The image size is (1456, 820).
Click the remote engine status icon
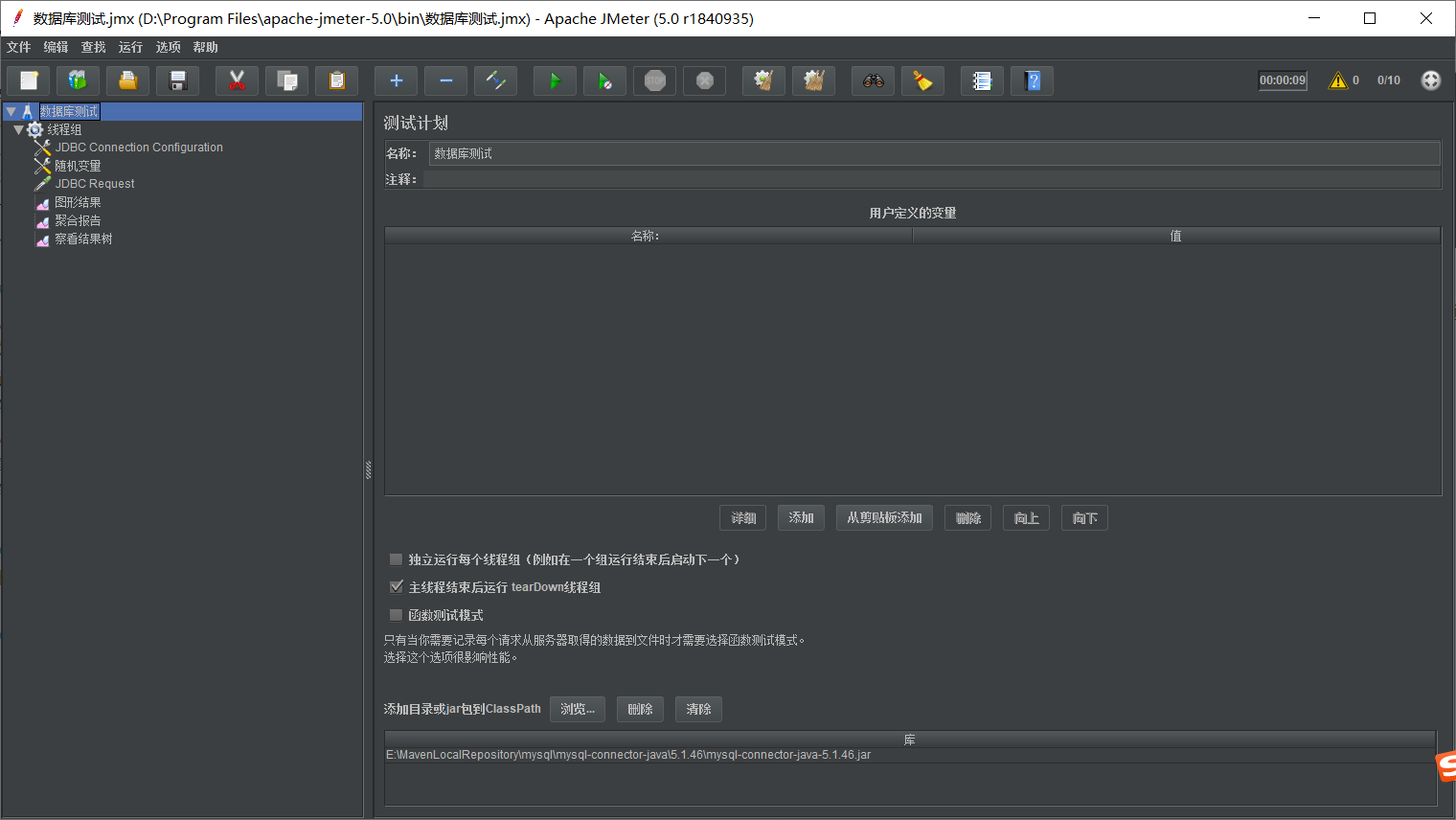tap(1431, 80)
